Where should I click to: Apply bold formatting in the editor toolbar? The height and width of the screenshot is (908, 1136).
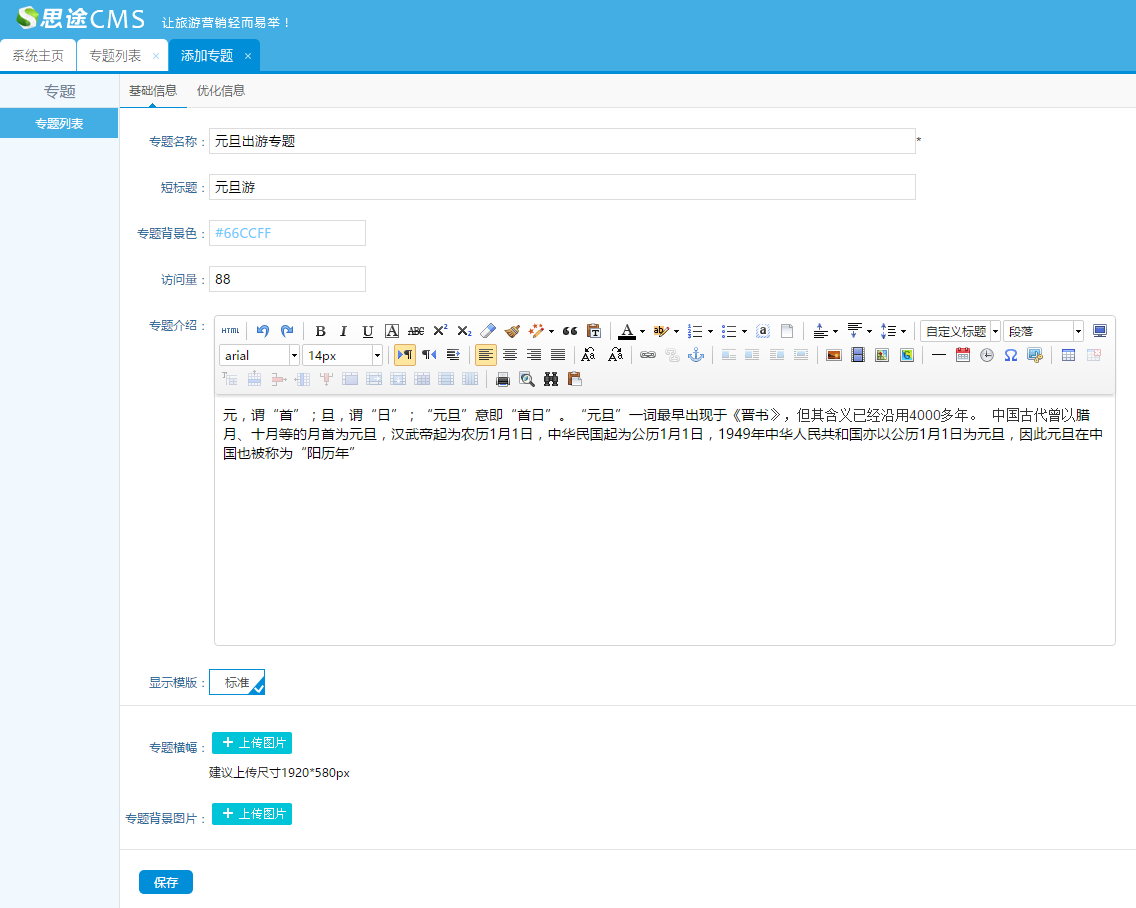320,331
